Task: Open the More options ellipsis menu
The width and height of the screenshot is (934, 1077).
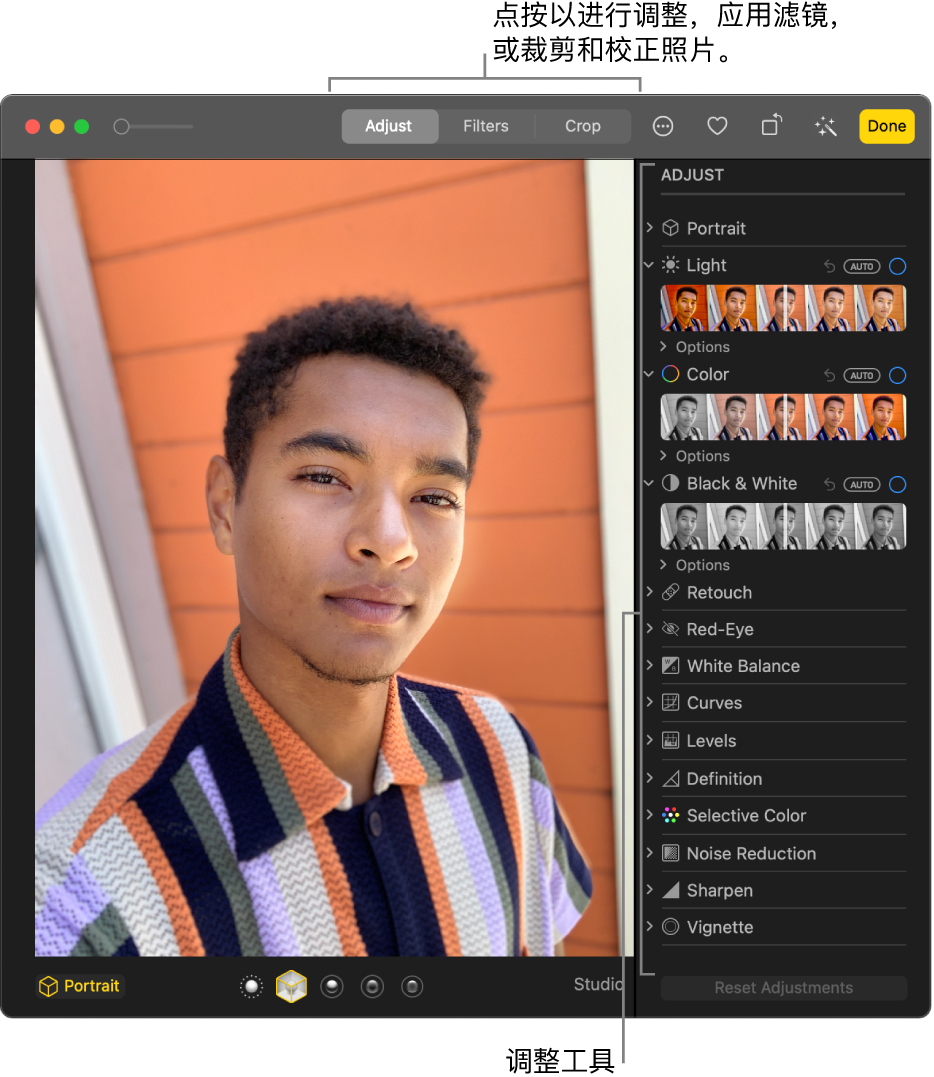Action: click(663, 126)
